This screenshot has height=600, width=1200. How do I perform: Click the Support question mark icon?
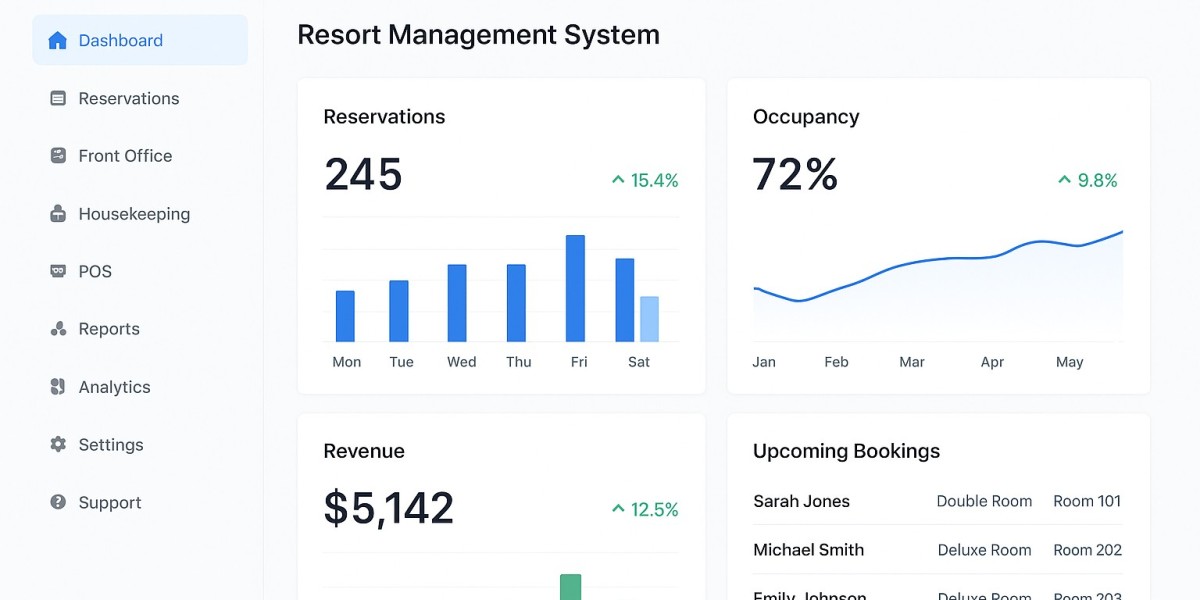pos(58,502)
